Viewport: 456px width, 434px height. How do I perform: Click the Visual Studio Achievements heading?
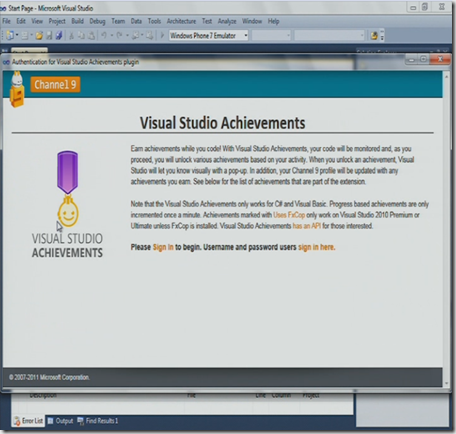coord(222,123)
